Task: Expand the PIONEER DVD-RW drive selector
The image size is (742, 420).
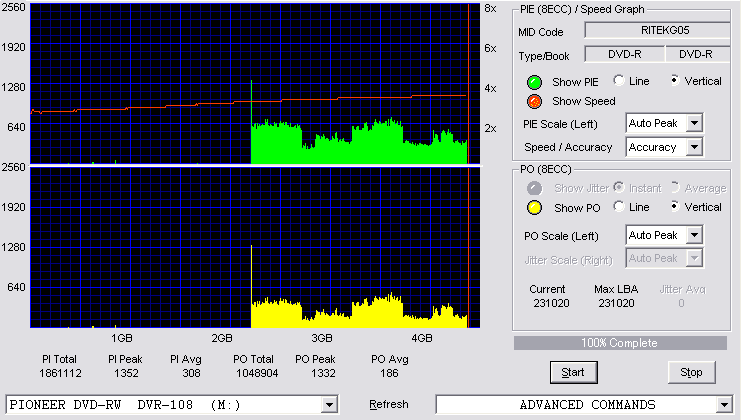Action: (x=329, y=405)
